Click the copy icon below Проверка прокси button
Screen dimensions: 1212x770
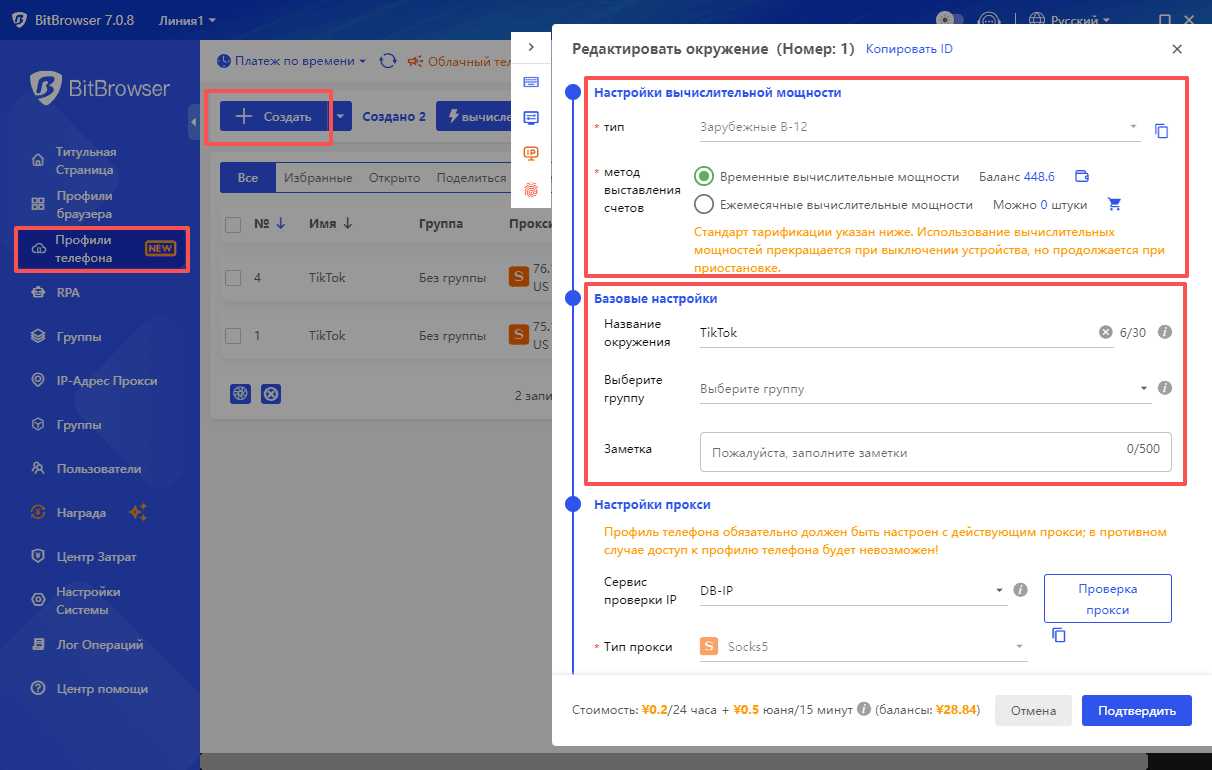(x=1059, y=635)
